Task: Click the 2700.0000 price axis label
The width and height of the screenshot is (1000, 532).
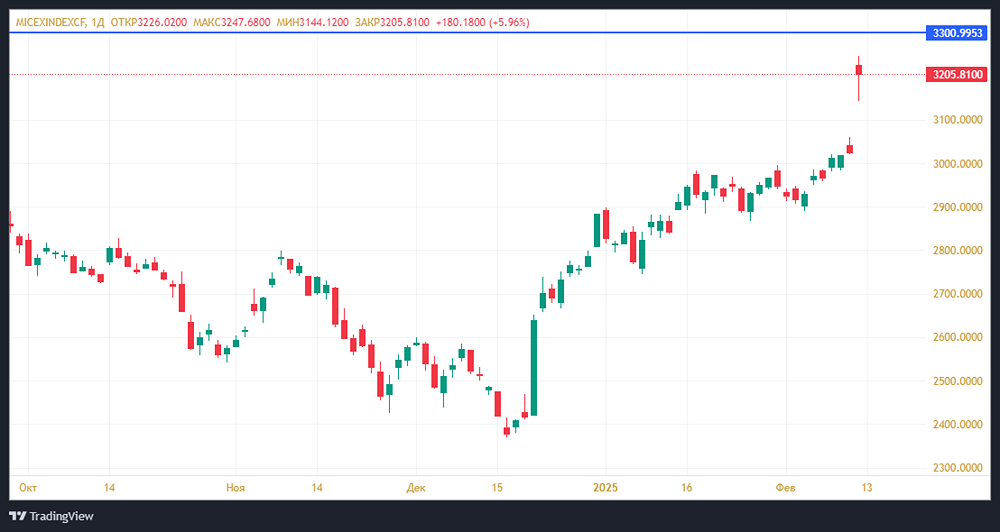Action: coord(957,293)
